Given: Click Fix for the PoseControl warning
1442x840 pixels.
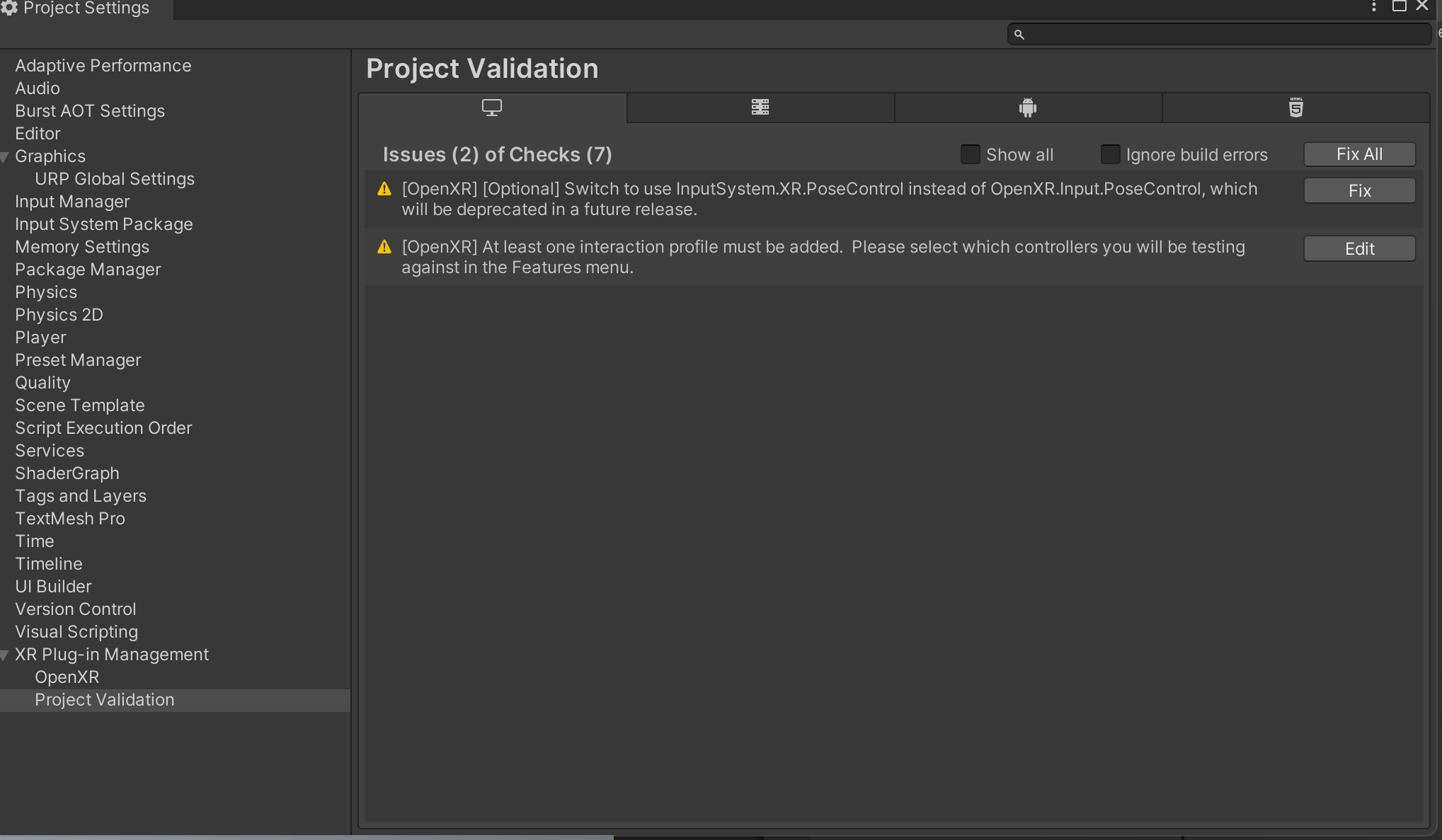Looking at the screenshot, I should coord(1358,191).
